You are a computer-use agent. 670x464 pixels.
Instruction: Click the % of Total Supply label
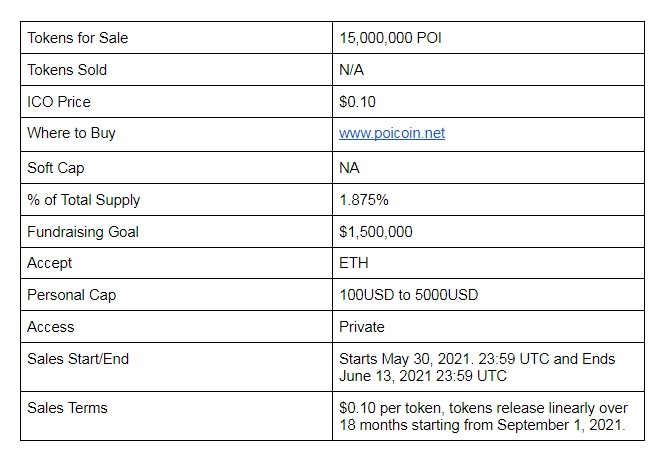(x=84, y=200)
